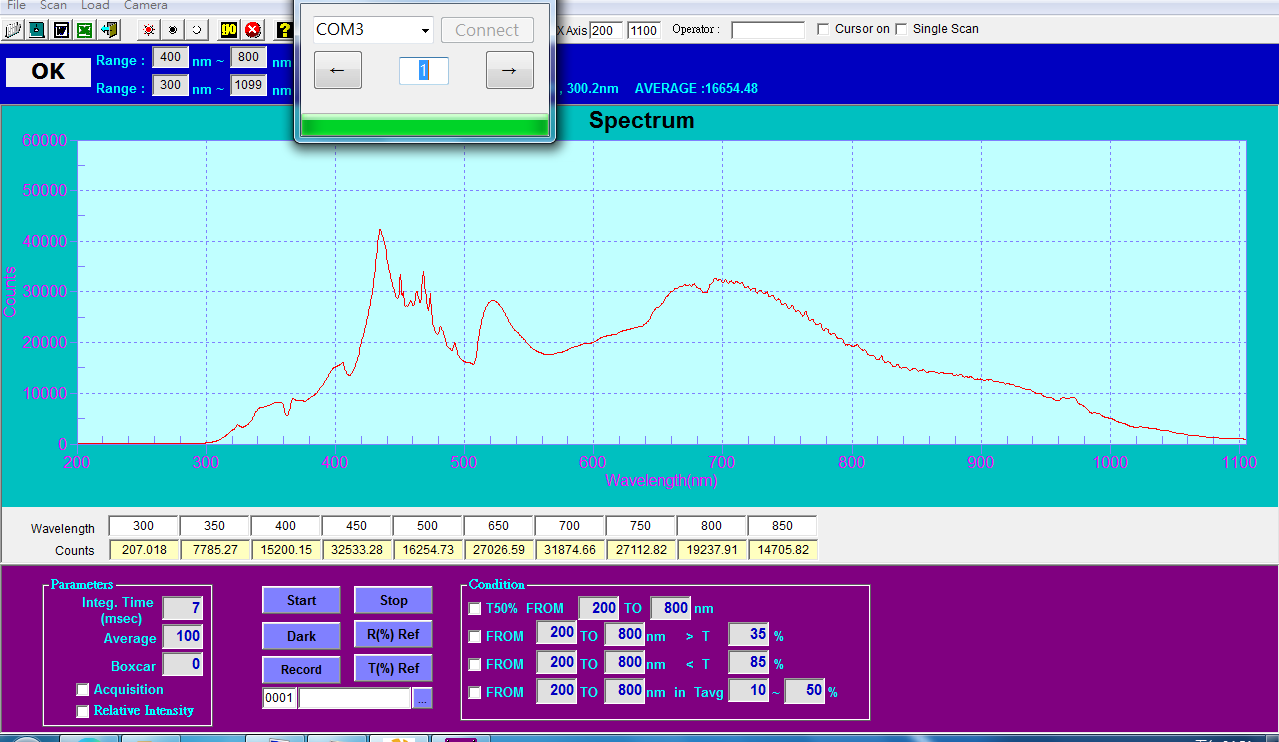Click the yellow question mark help icon
This screenshot has height=742, width=1279.
click(x=284, y=30)
